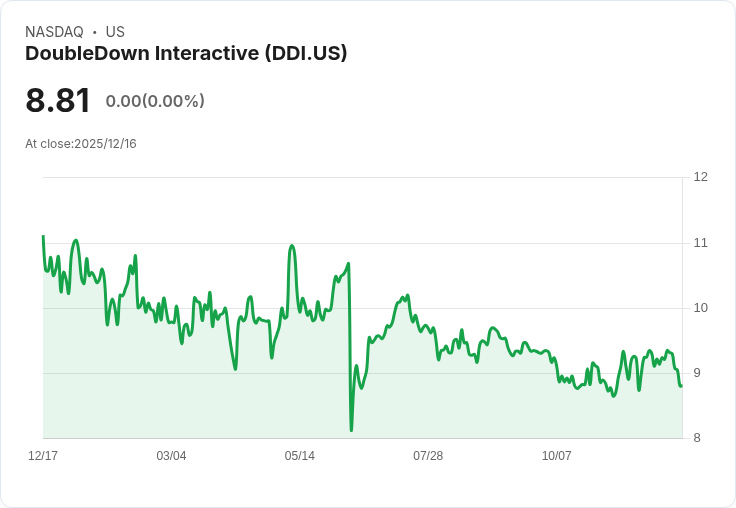Select the At close:2025/12/16 text

pos(81,144)
